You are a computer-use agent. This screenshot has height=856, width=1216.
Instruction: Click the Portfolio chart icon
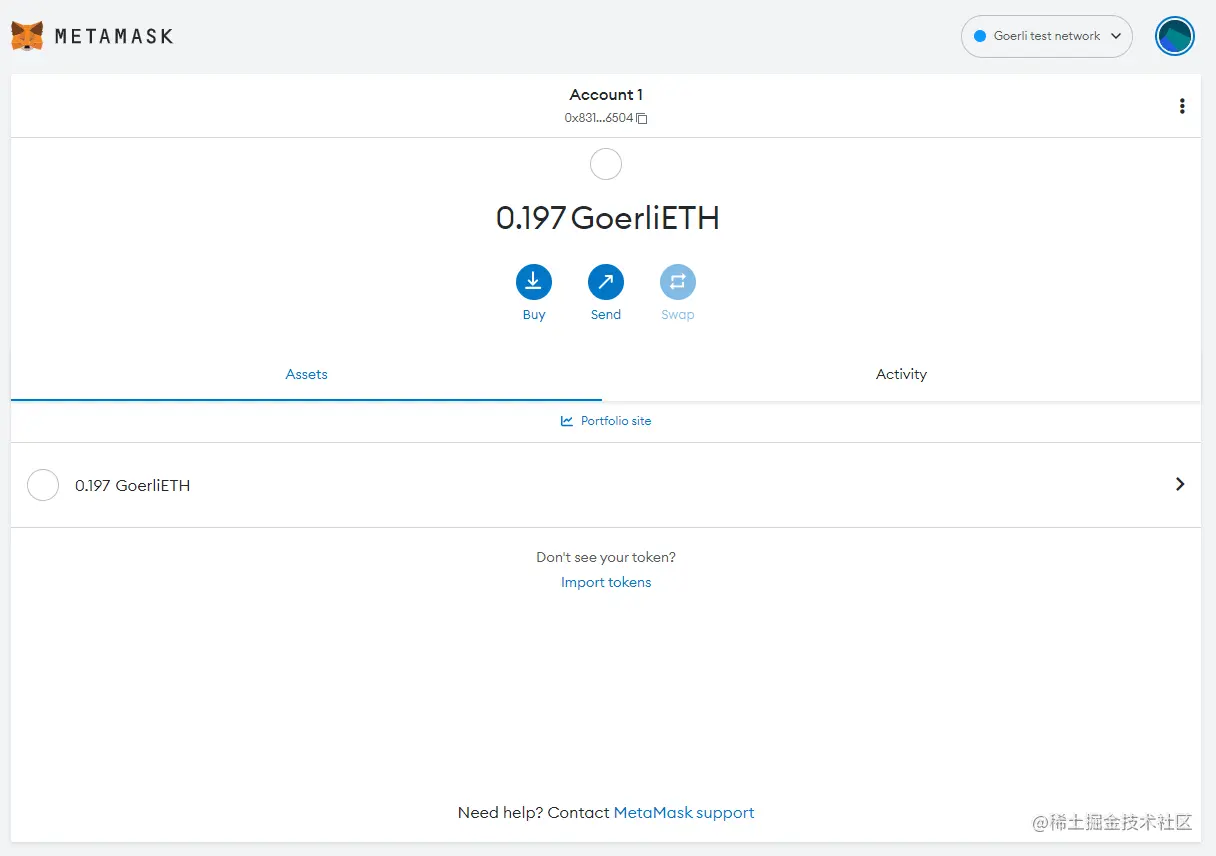(x=567, y=421)
